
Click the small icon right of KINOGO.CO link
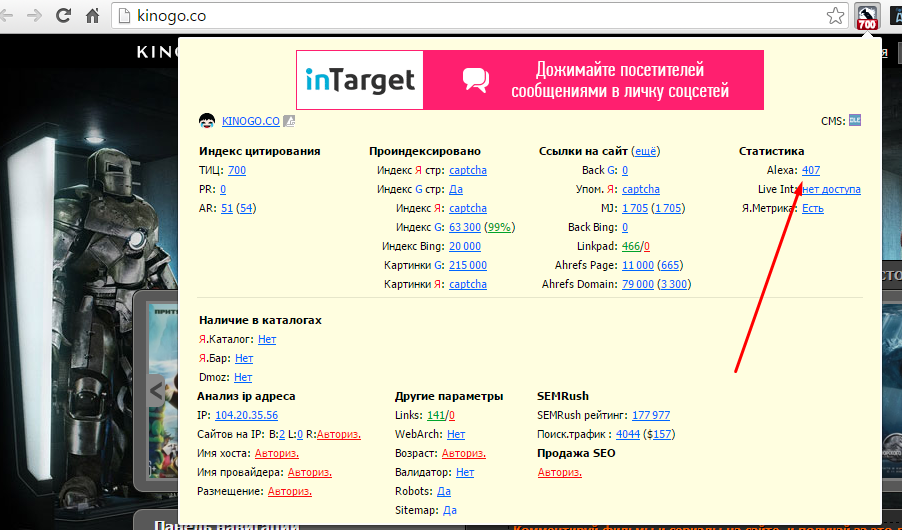point(289,121)
